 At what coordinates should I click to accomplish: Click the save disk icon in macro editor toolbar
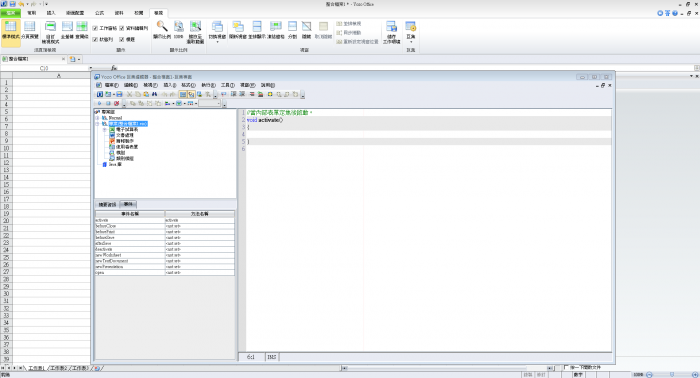click(119, 94)
